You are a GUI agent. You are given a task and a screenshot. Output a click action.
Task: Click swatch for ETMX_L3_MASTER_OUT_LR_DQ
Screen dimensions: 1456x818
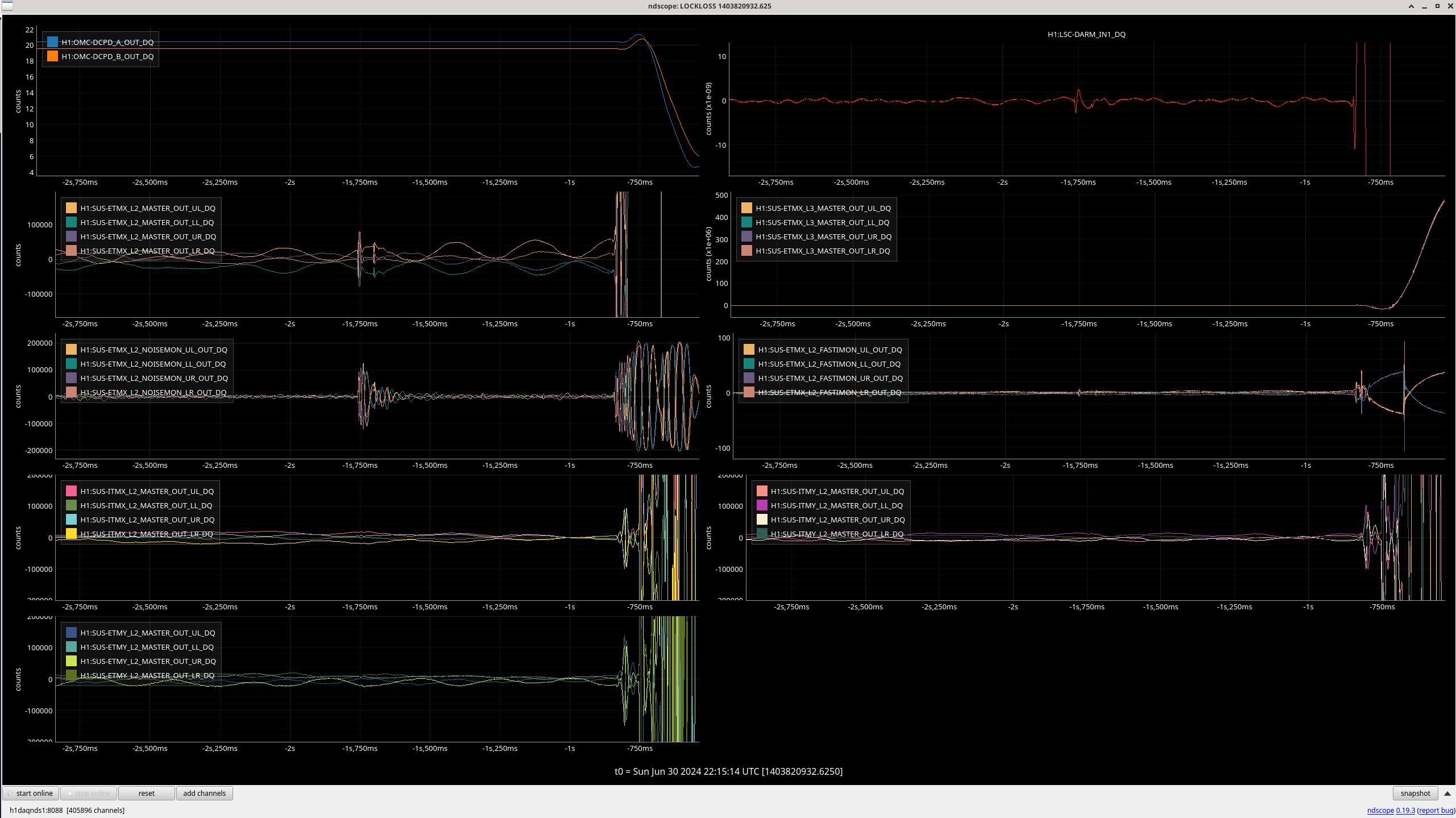click(x=747, y=251)
